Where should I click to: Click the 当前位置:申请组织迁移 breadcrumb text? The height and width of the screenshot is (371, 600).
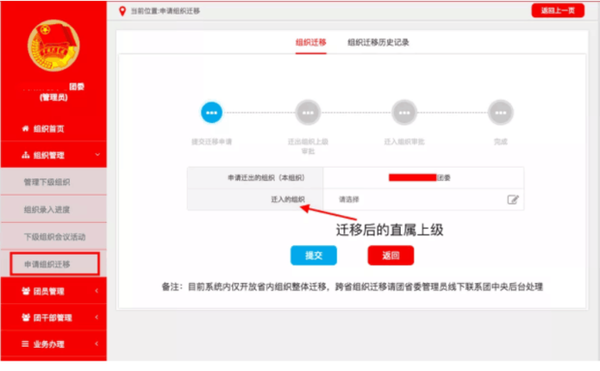click(x=165, y=11)
